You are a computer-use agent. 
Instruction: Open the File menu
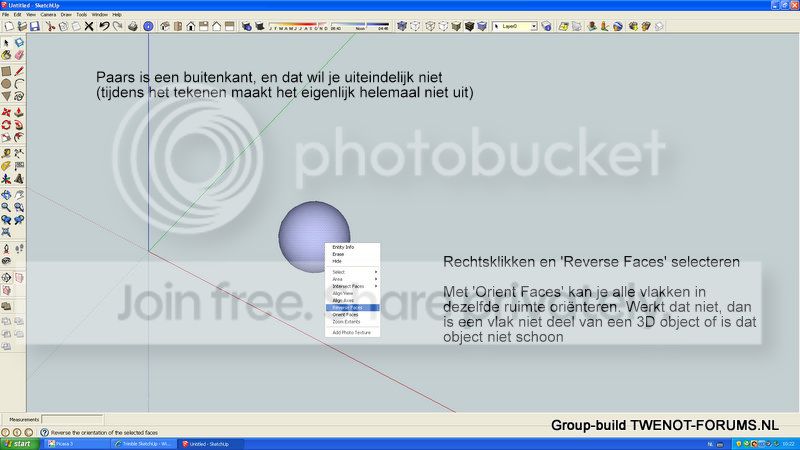pos(5,15)
